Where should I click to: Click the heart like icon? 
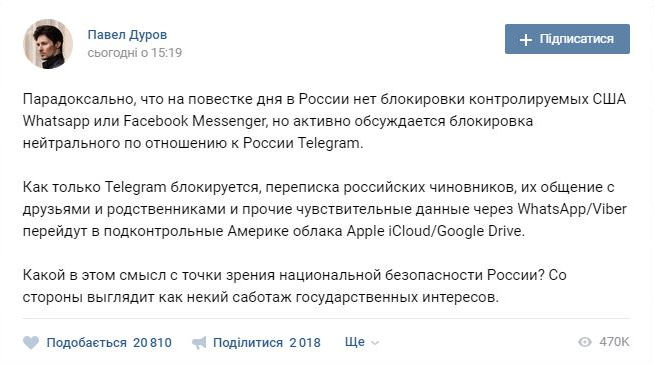coord(31,343)
